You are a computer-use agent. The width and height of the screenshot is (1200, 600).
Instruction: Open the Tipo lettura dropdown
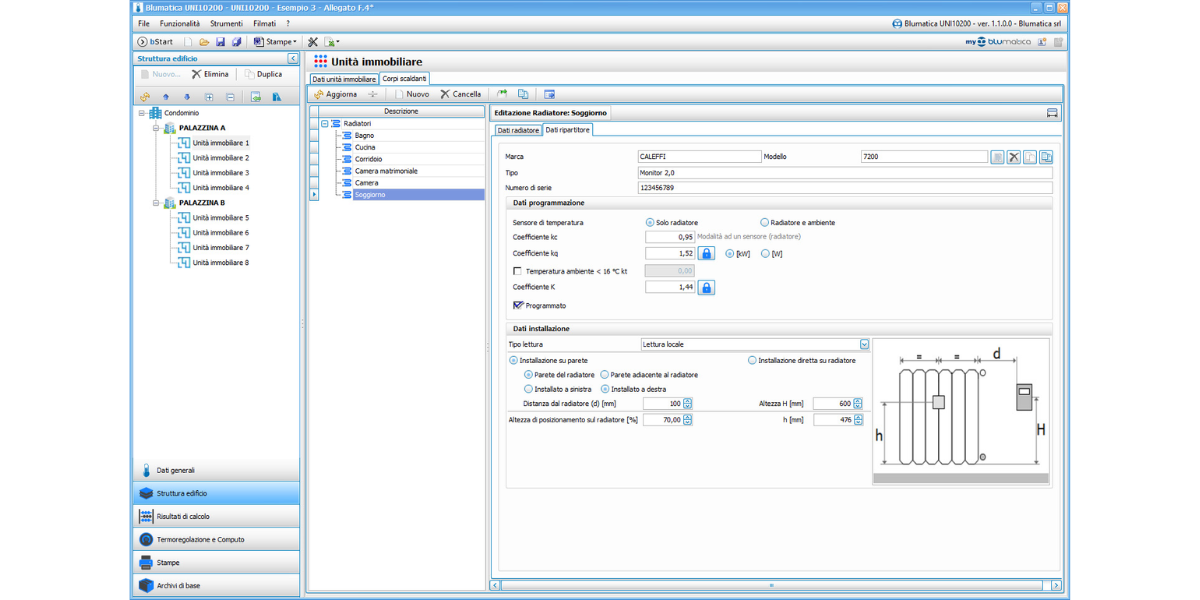(x=864, y=345)
